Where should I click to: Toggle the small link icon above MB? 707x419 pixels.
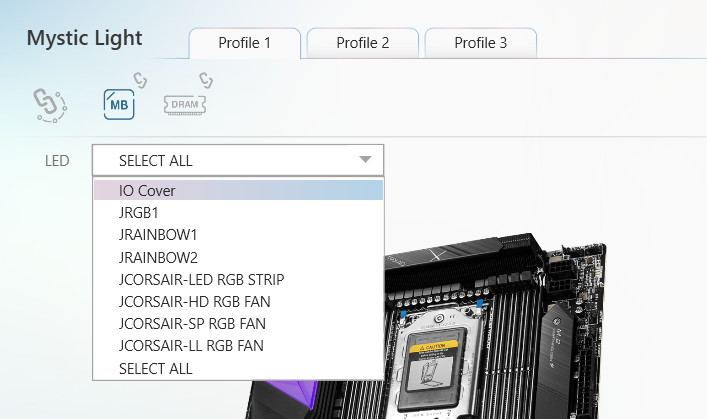pyautogui.click(x=141, y=79)
